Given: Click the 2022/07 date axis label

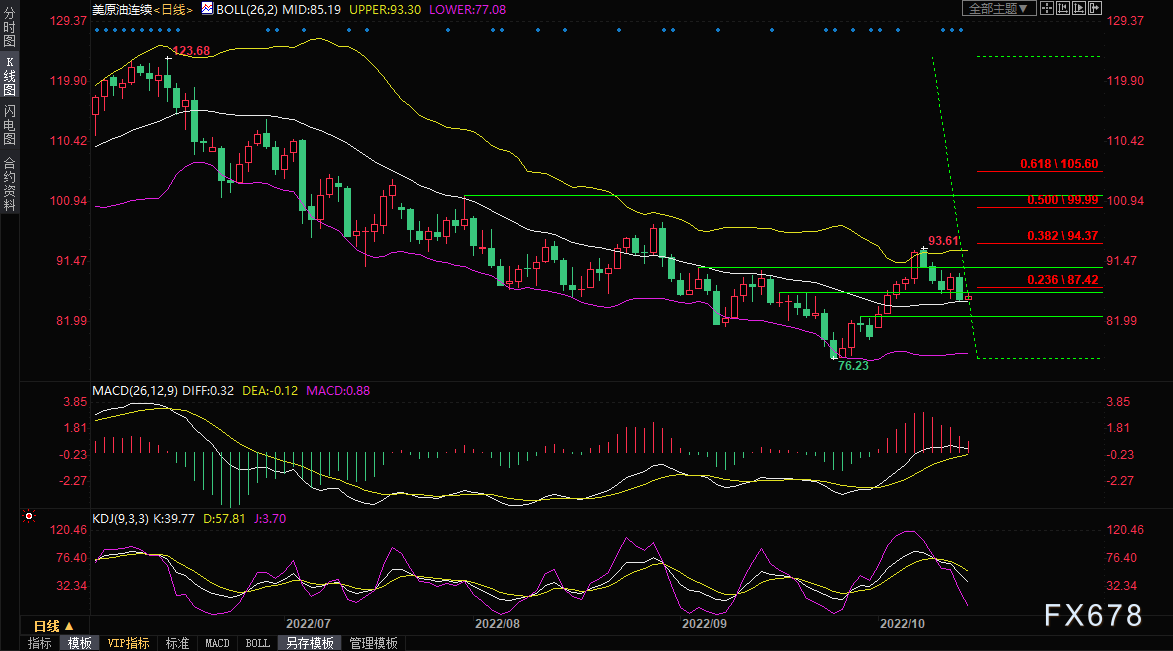Looking at the screenshot, I should (x=308, y=623).
